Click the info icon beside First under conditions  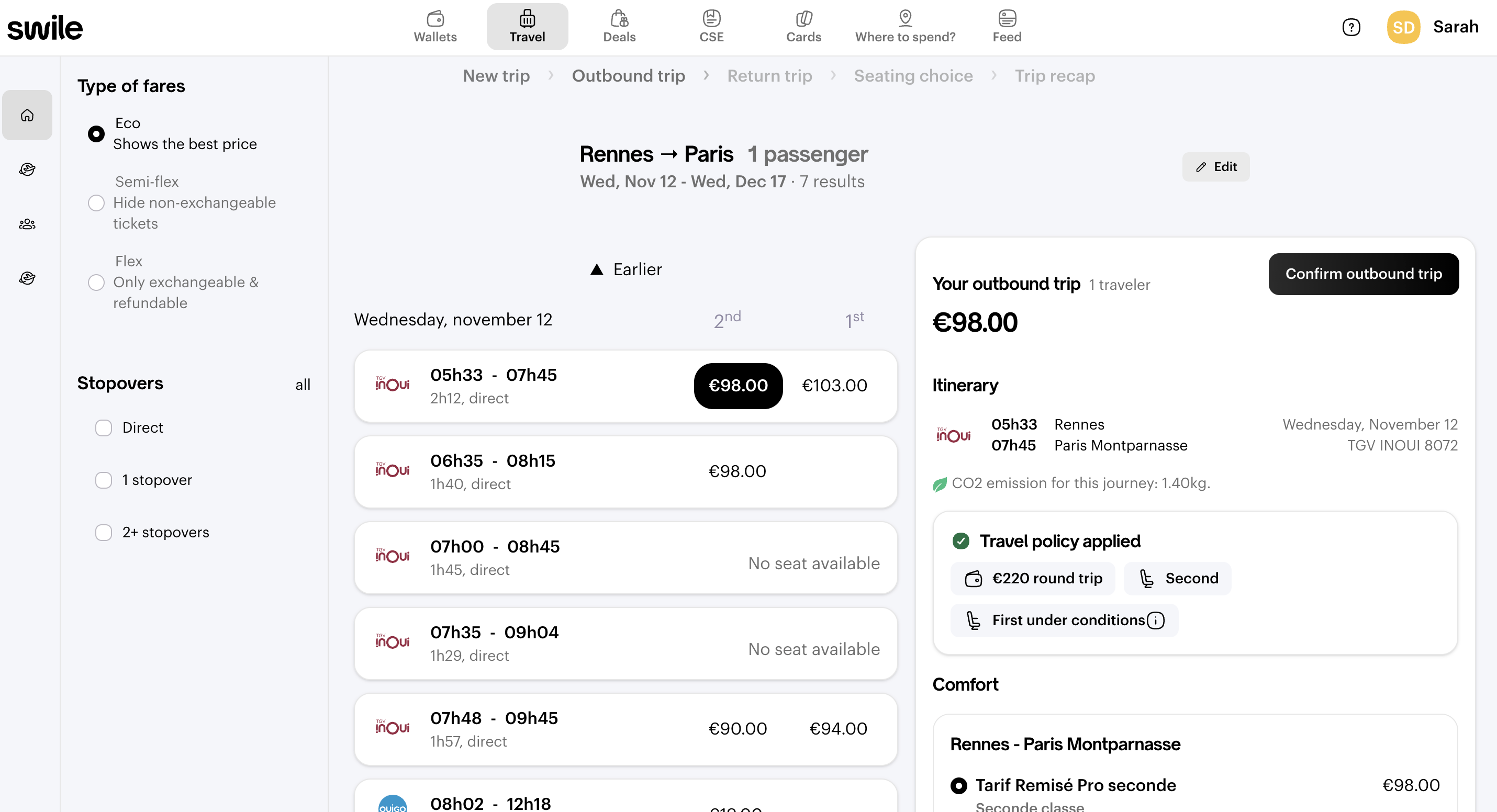(1156, 621)
